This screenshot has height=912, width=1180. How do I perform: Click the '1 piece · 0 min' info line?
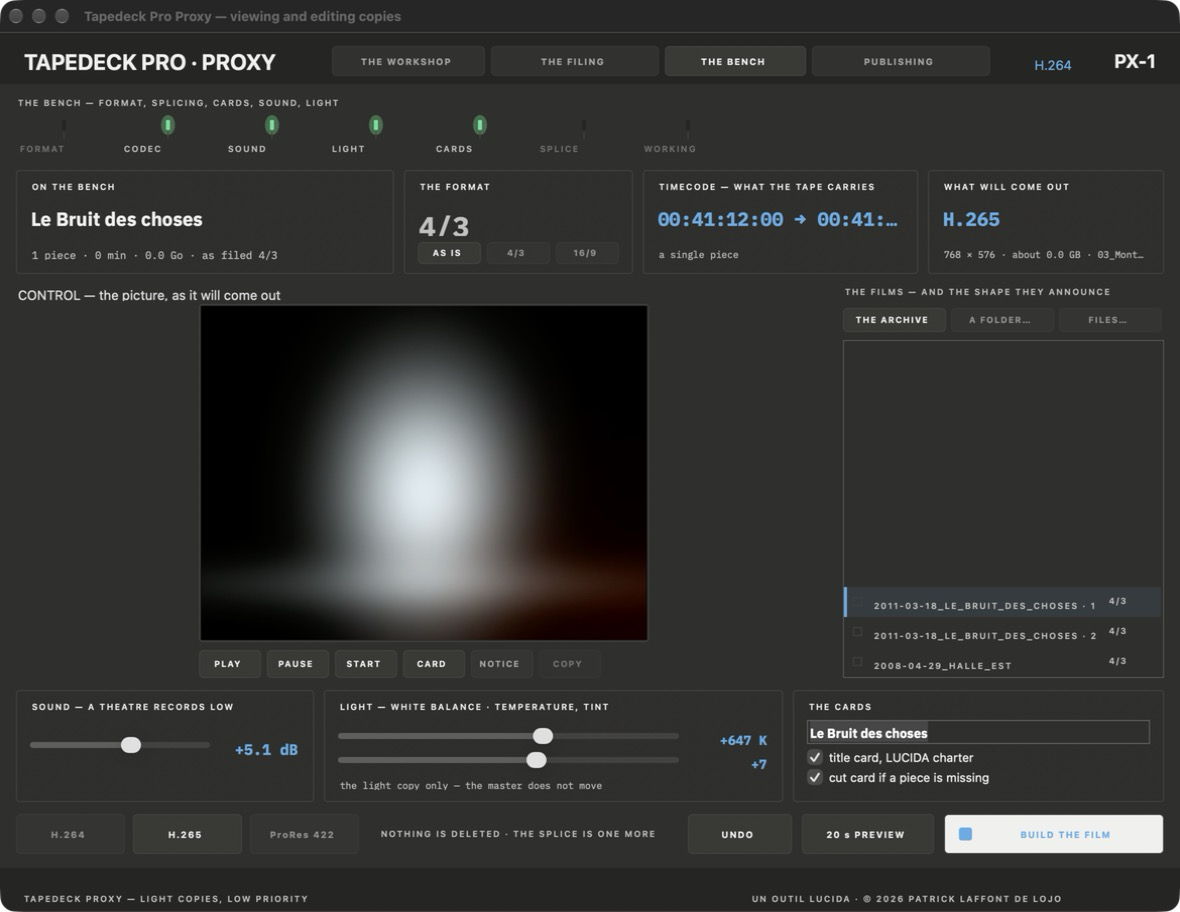(154, 256)
